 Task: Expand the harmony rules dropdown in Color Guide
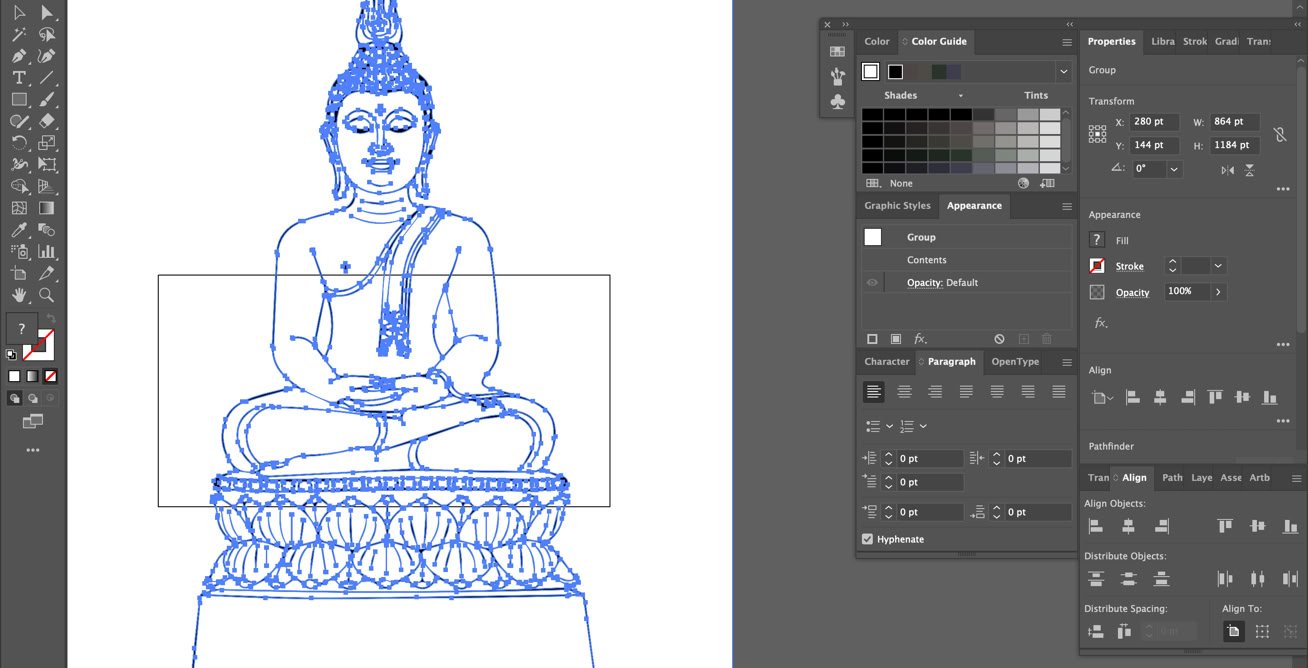[1063, 71]
